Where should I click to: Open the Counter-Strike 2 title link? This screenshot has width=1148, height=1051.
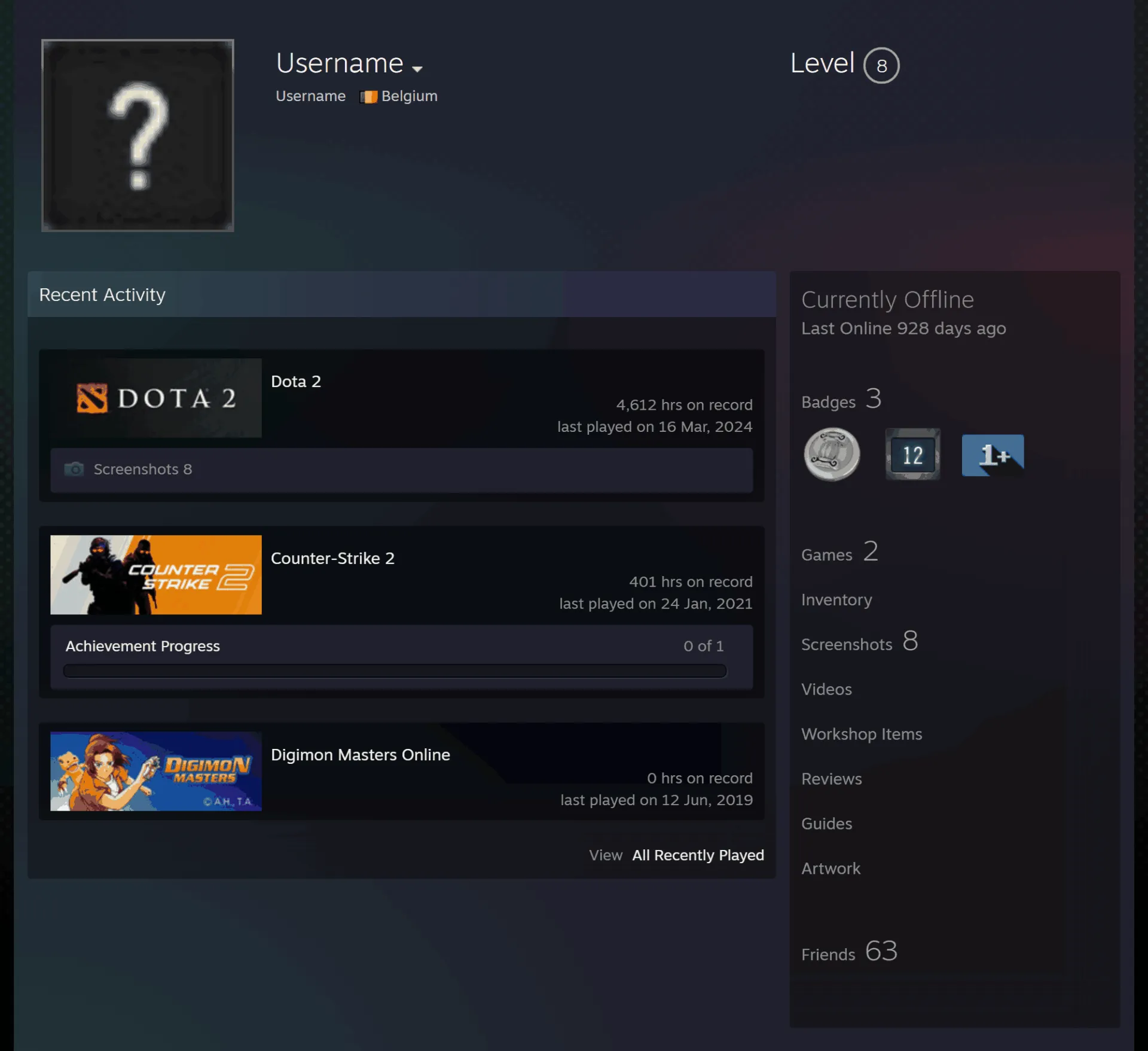[x=332, y=558]
